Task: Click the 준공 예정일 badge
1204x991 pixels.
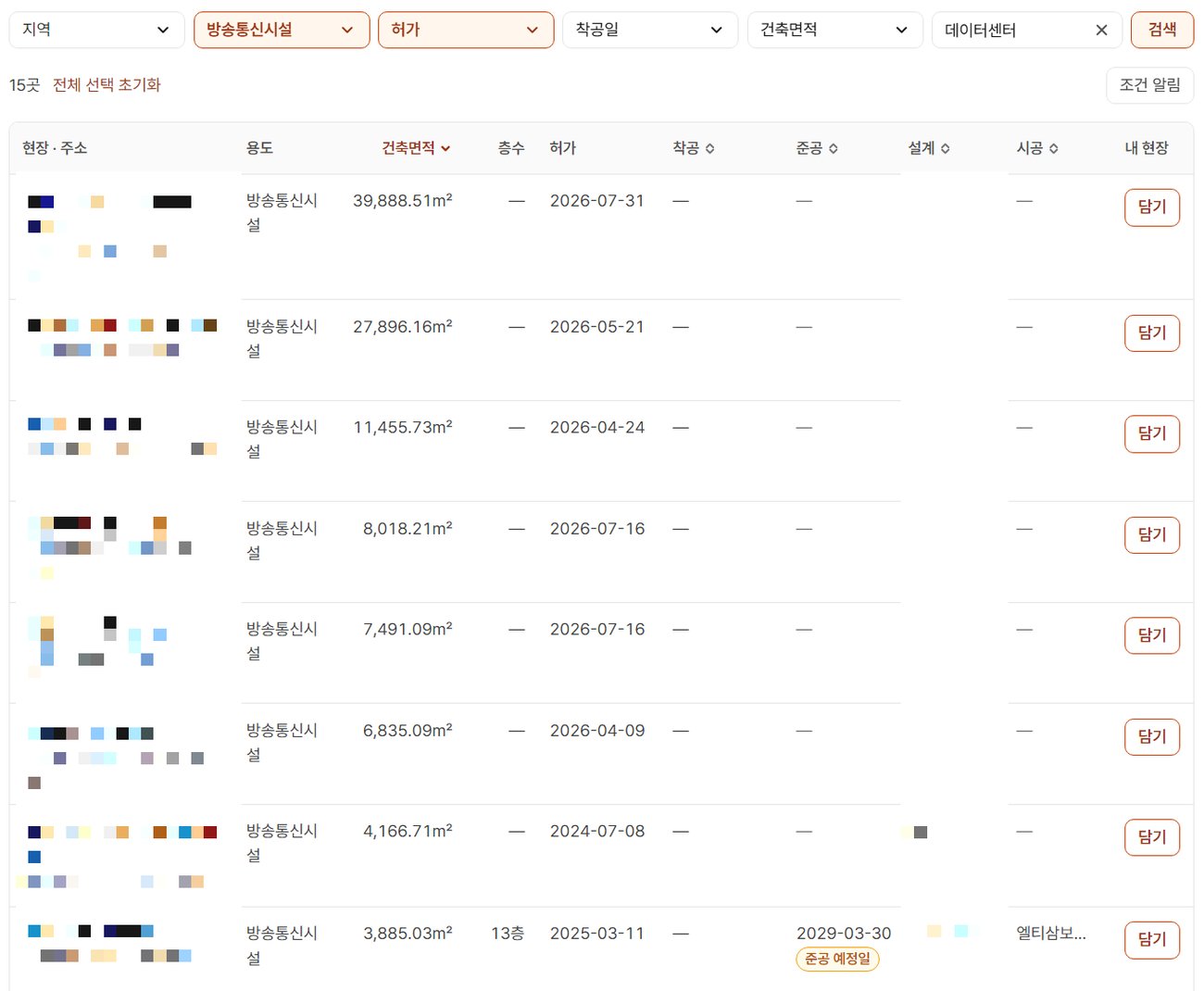Action: [x=837, y=959]
